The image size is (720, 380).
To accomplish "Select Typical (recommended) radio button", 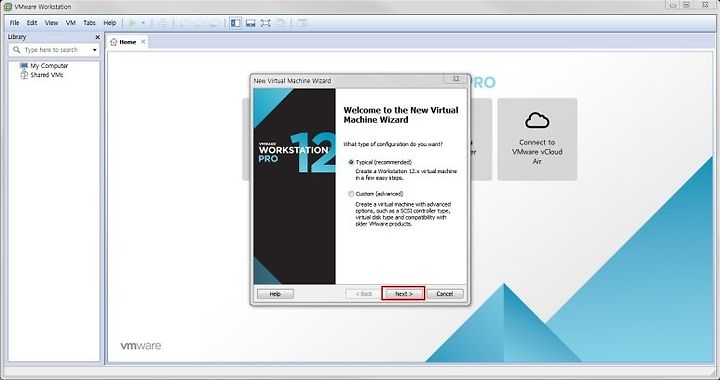I will tap(351, 162).
